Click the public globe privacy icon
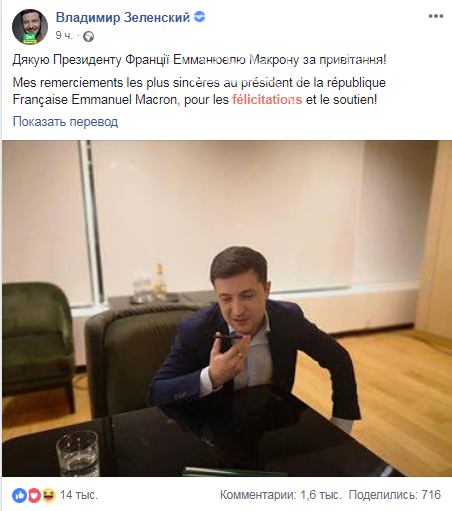452x511 pixels. click(x=88, y=36)
